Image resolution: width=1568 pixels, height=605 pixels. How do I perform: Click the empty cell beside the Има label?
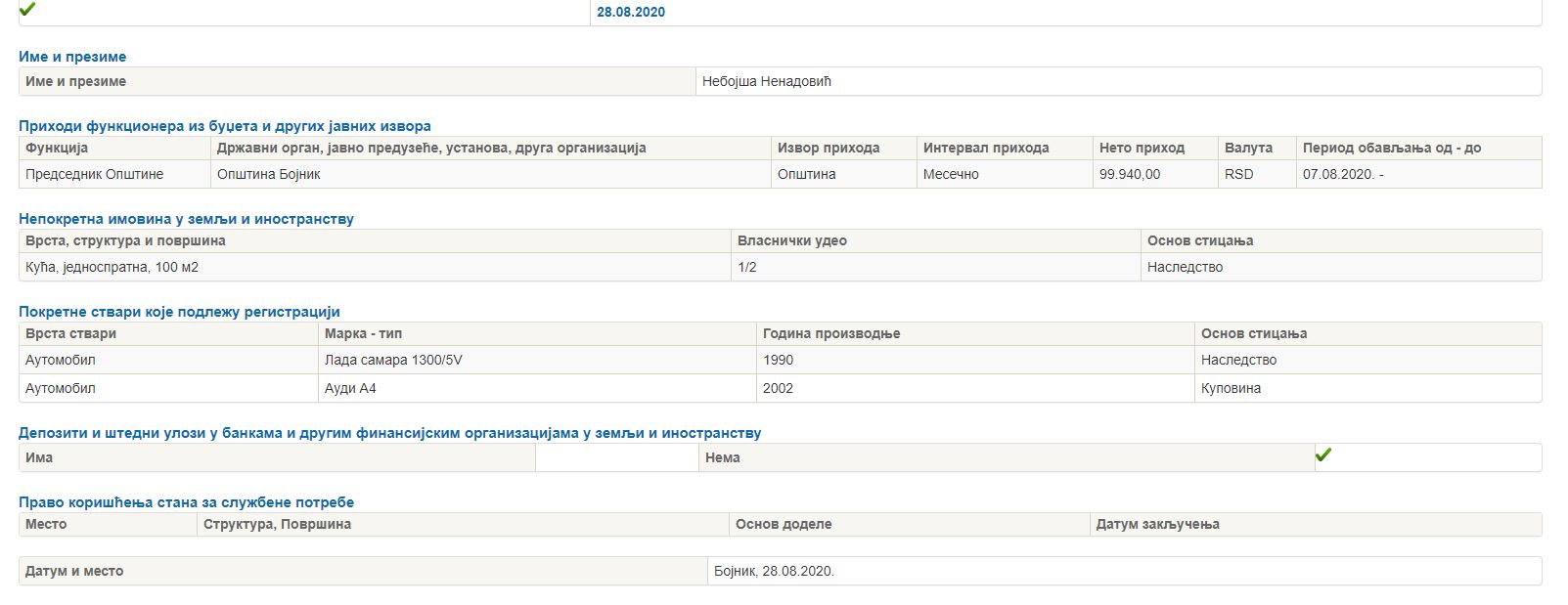616,457
